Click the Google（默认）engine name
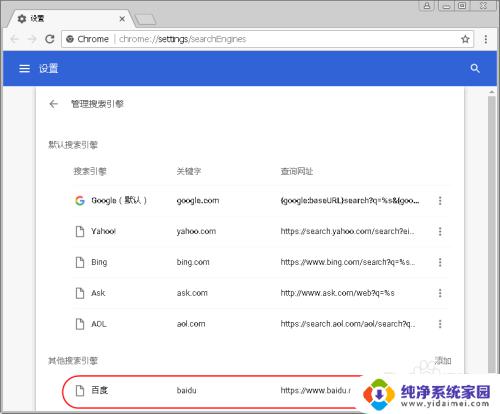The width and height of the screenshot is (500, 414). coord(119,200)
